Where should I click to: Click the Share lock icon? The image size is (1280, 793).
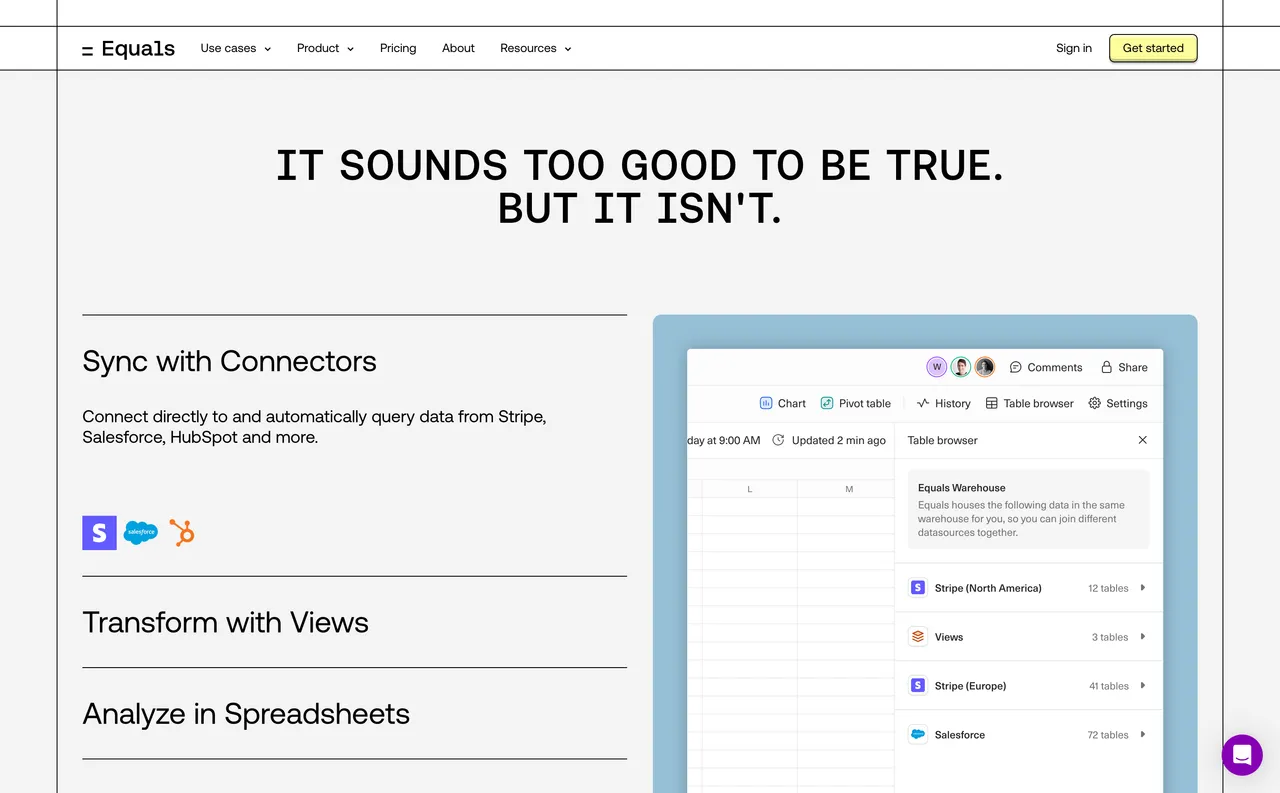click(x=1105, y=367)
